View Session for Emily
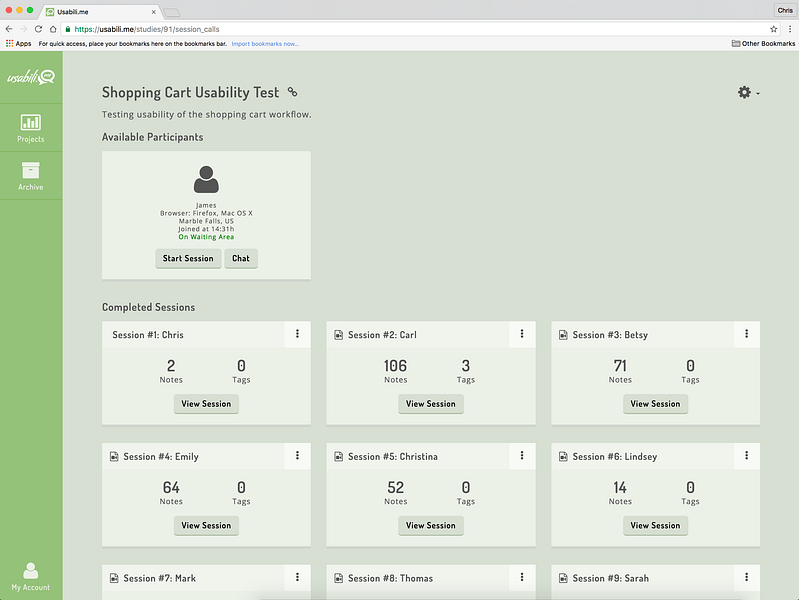 (x=206, y=526)
